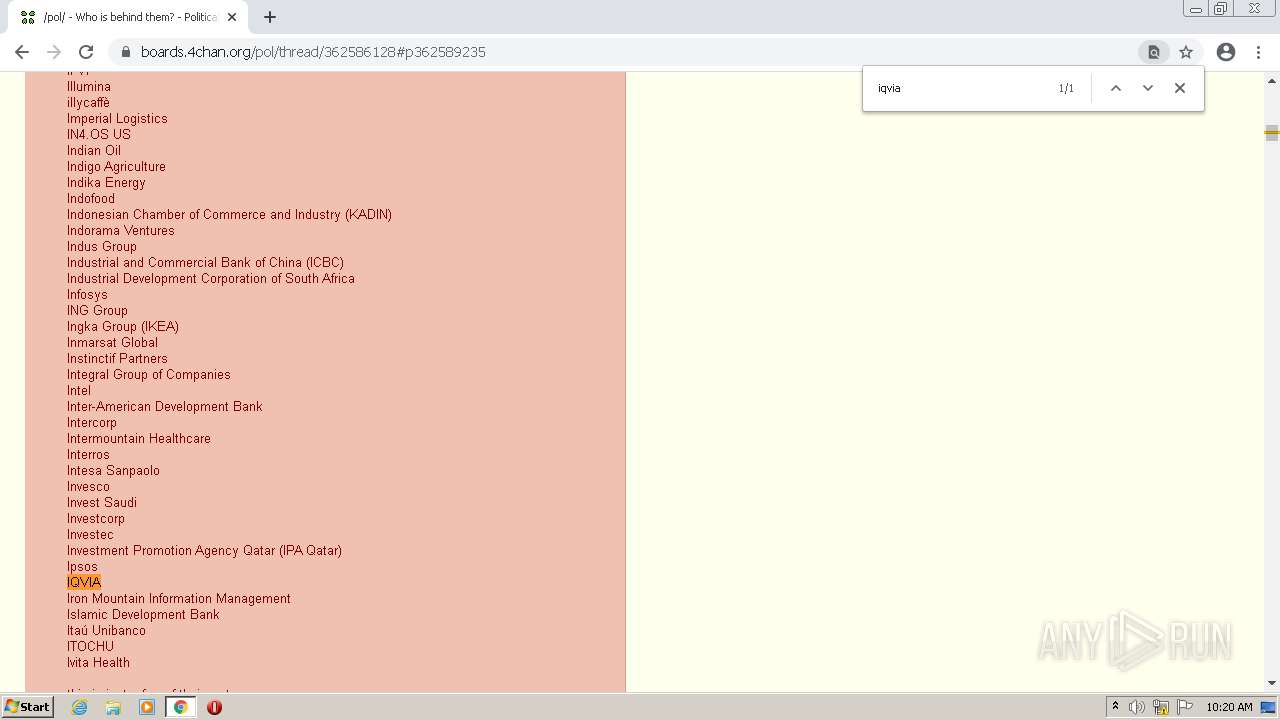Open the Chrome three-dot menu

[x=1260, y=52]
